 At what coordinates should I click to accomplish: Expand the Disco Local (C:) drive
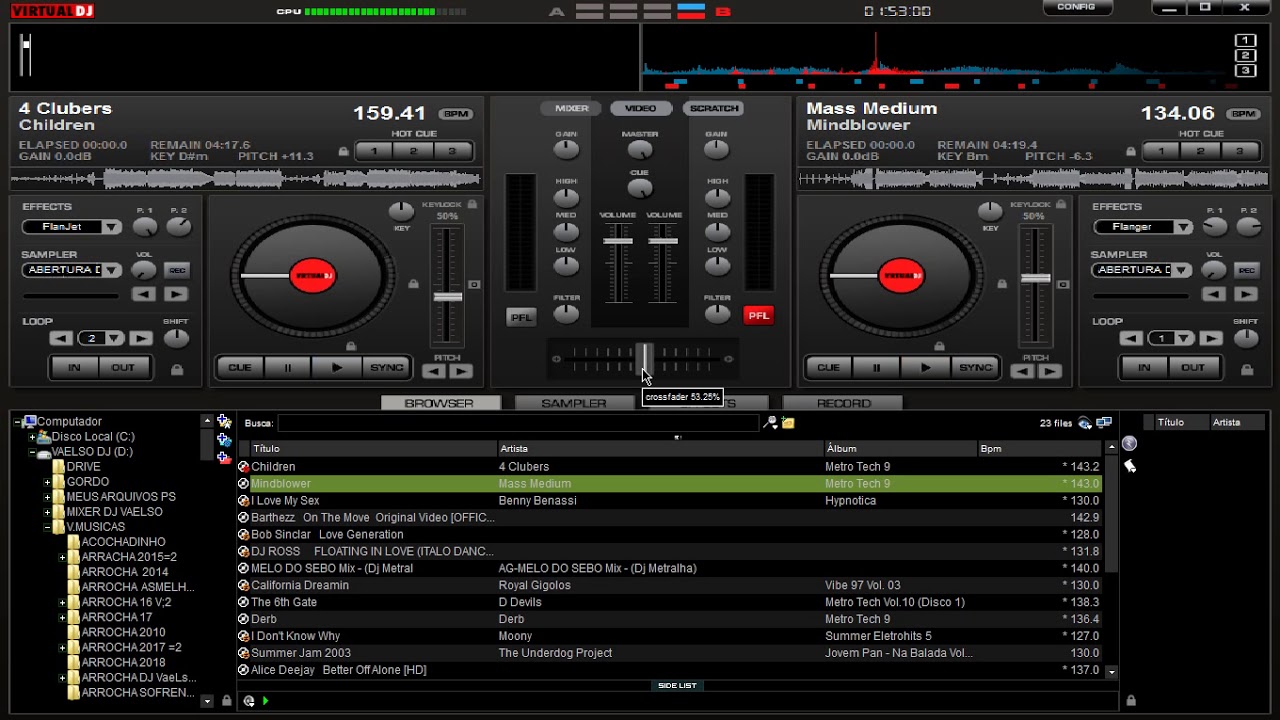(32, 437)
